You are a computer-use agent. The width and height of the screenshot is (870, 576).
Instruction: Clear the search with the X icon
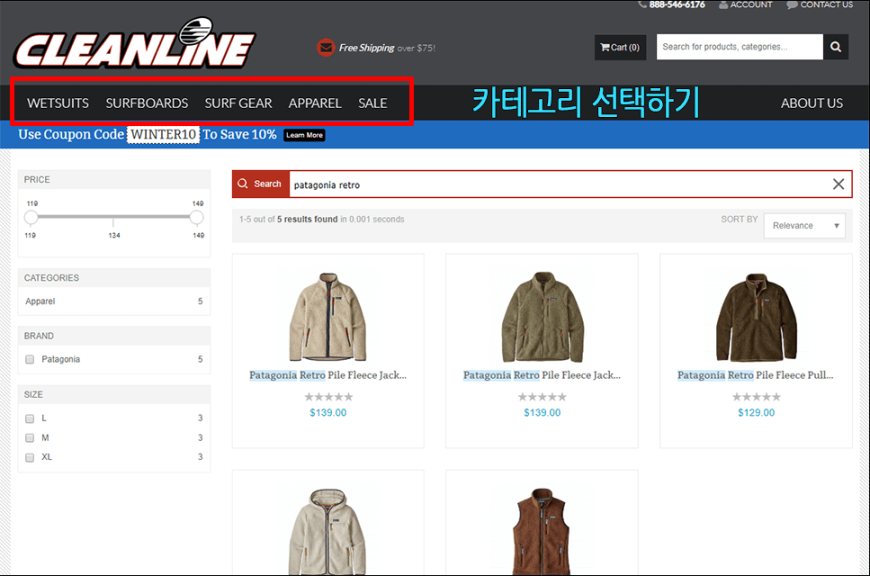point(838,184)
